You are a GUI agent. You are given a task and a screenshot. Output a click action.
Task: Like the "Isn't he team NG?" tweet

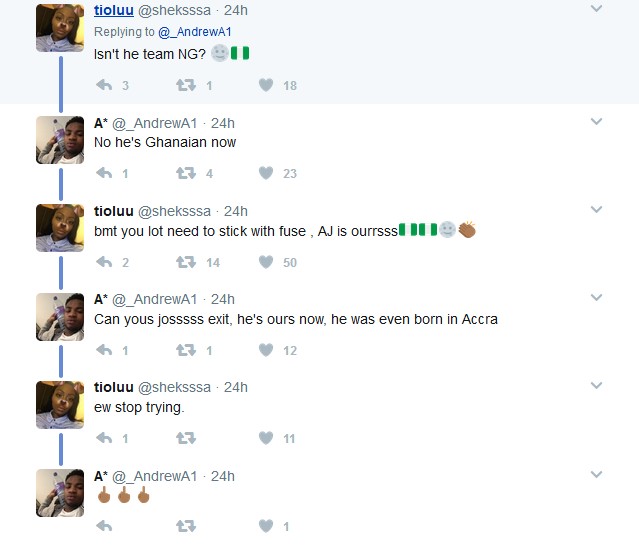click(266, 85)
